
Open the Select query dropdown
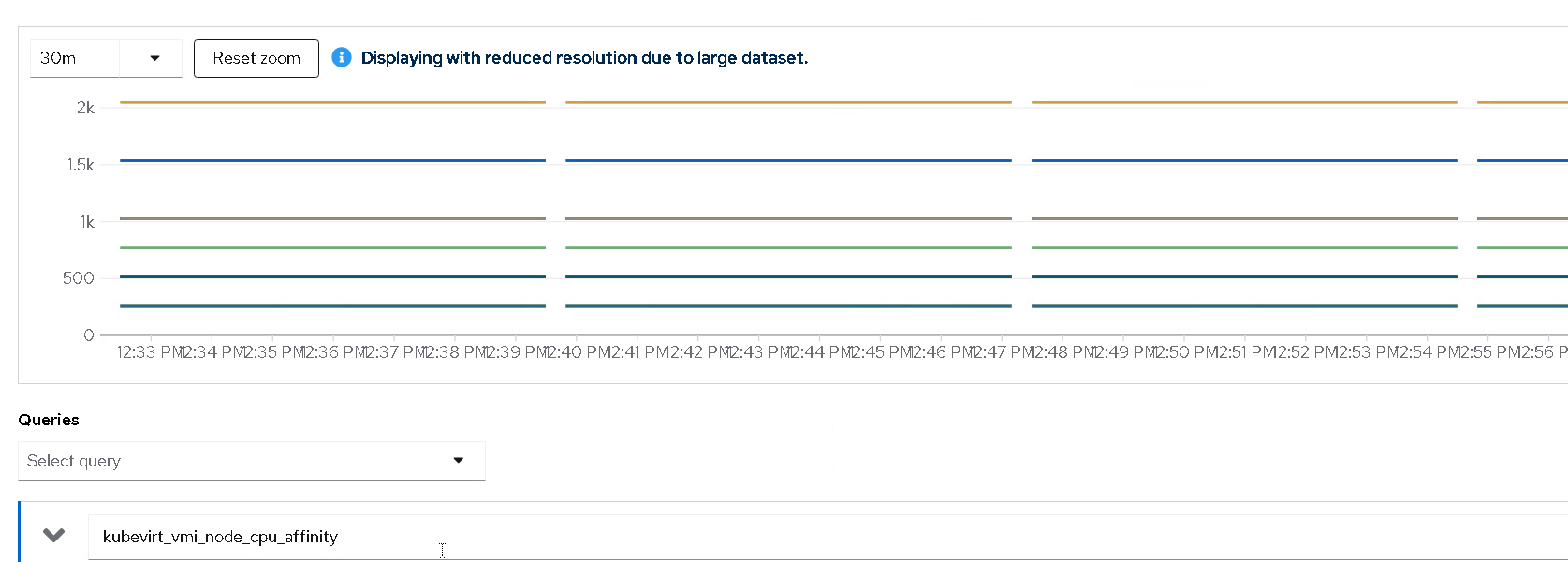(x=251, y=461)
